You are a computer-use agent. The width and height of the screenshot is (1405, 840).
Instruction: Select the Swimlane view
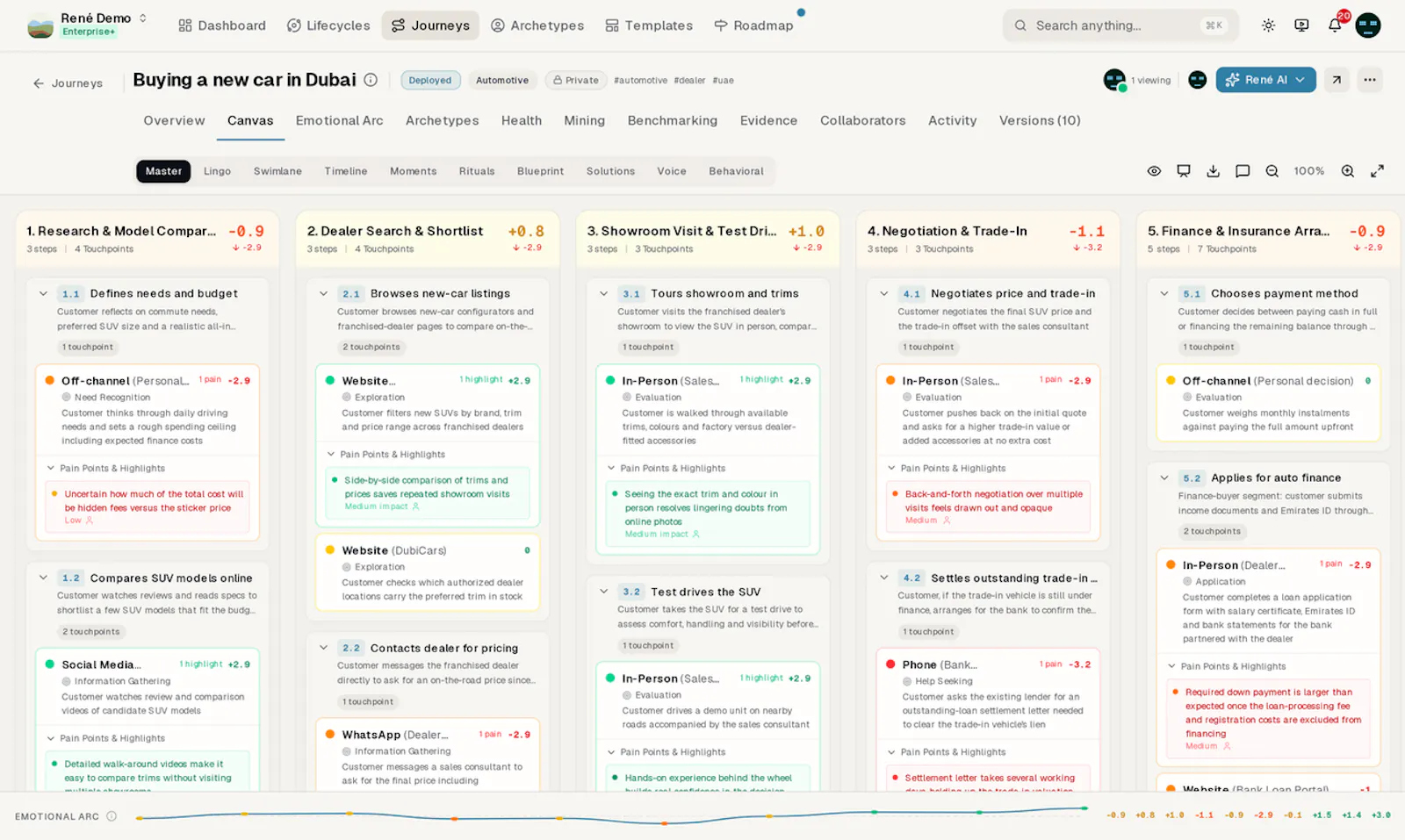[277, 171]
